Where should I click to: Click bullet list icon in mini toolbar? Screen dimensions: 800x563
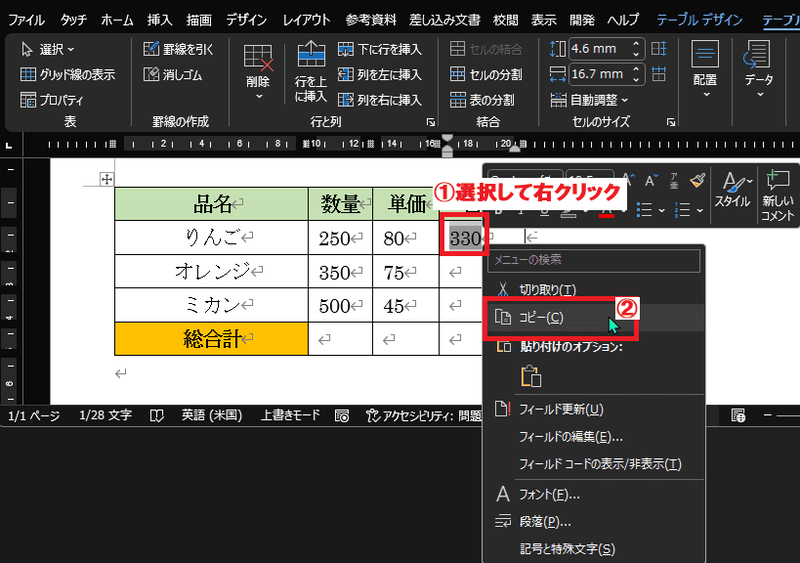[x=645, y=209]
